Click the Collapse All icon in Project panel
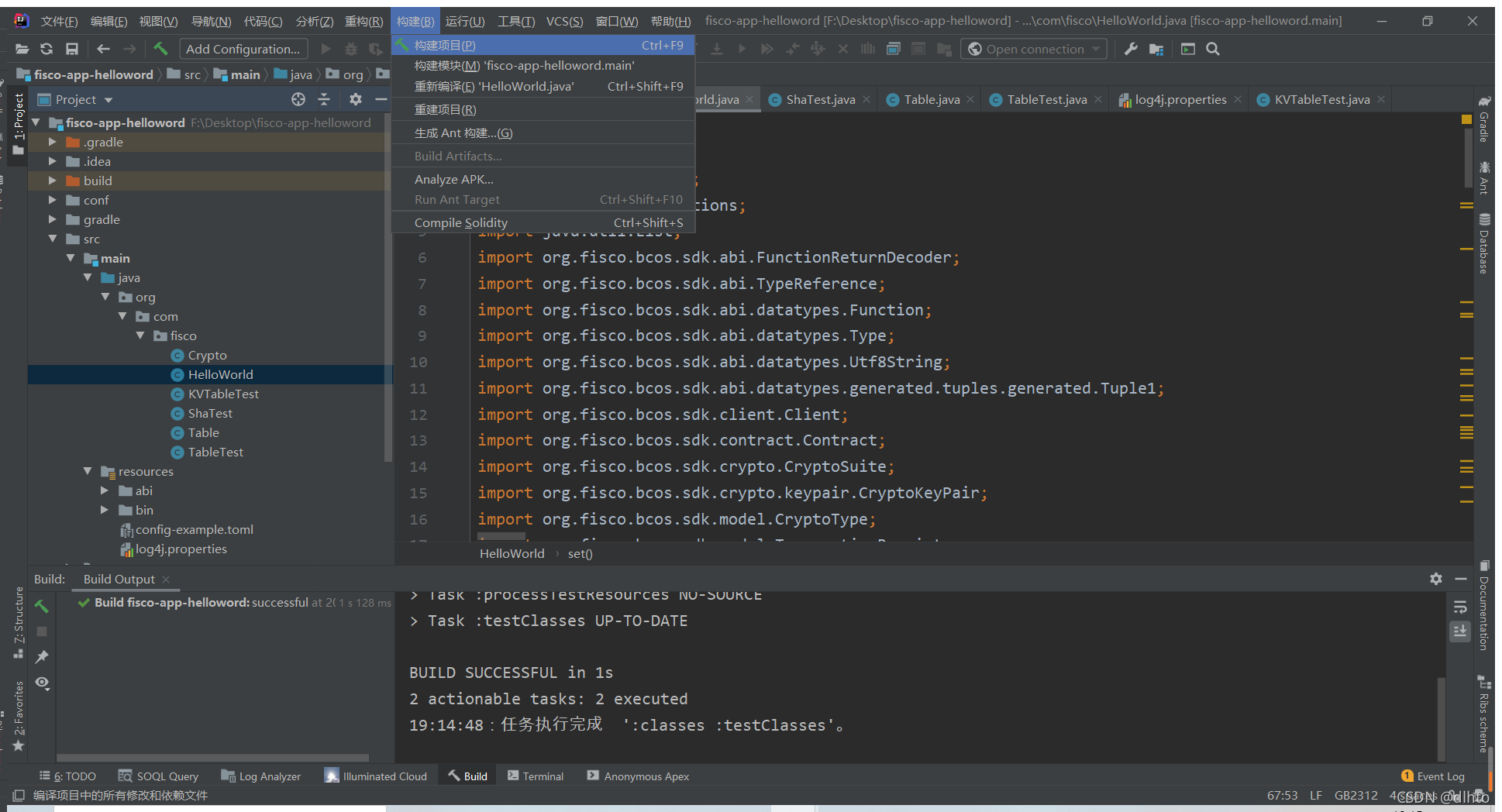The height and width of the screenshot is (812, 1502). coord(324,99)
